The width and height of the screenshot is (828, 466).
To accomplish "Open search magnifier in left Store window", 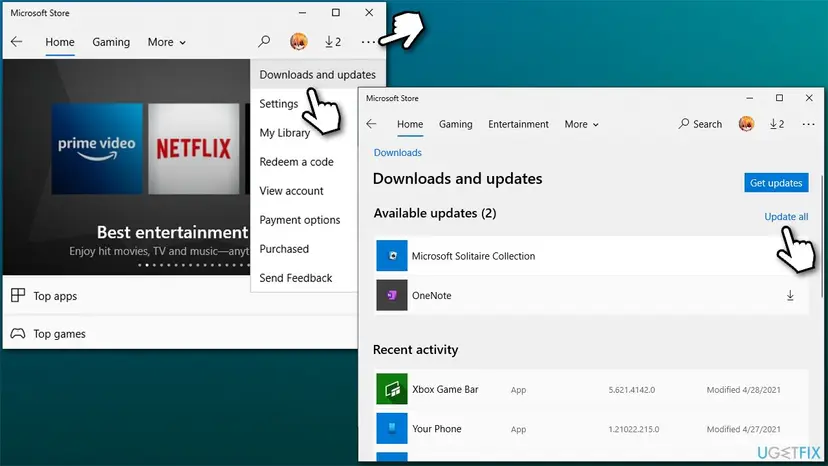I will 264,41.
